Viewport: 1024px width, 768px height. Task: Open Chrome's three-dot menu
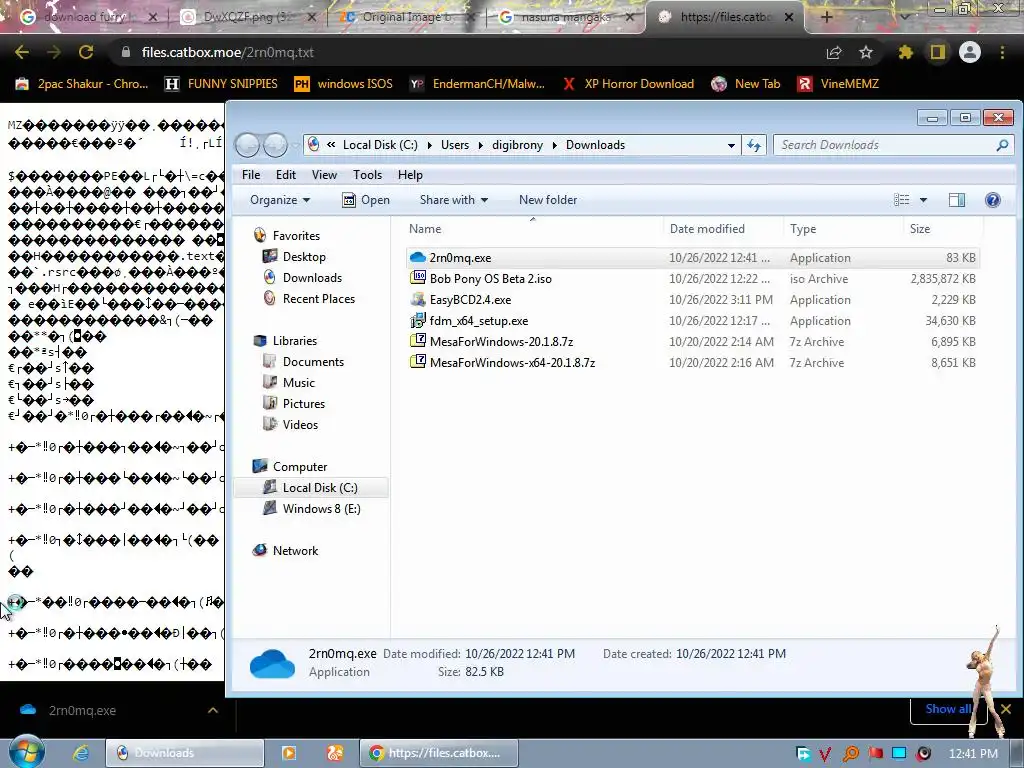1002,52
